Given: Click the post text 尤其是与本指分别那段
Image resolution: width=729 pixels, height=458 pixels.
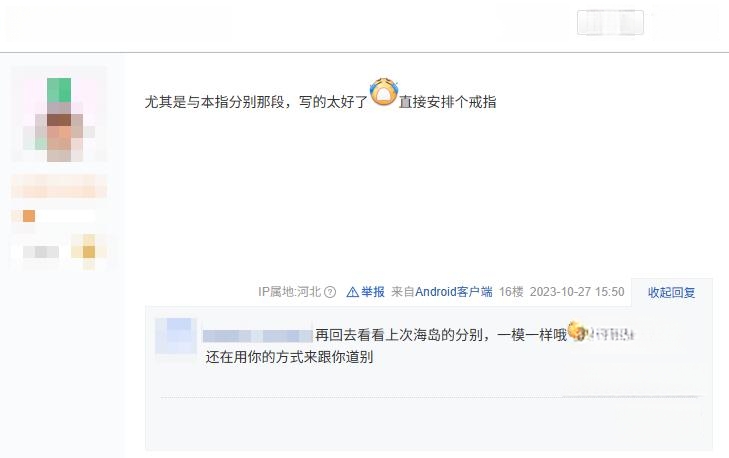Looking at the screenshot, I should pyautogui.click(x=214, y=102).
